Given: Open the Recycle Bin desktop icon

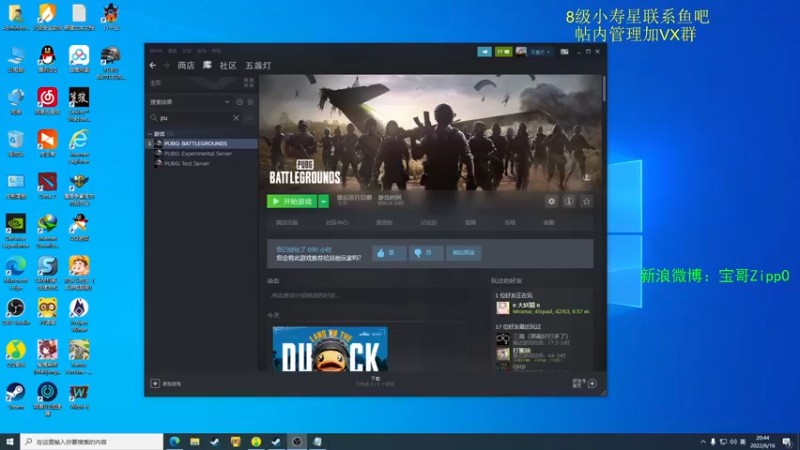Looking at the screenshot, I should coord(15,143).
